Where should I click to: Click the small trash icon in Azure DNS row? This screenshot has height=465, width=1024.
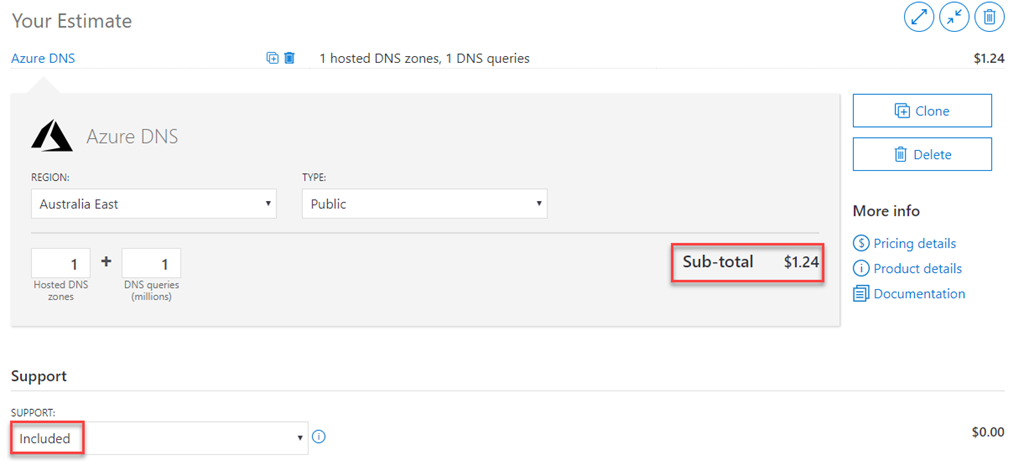tap(289, 58)
